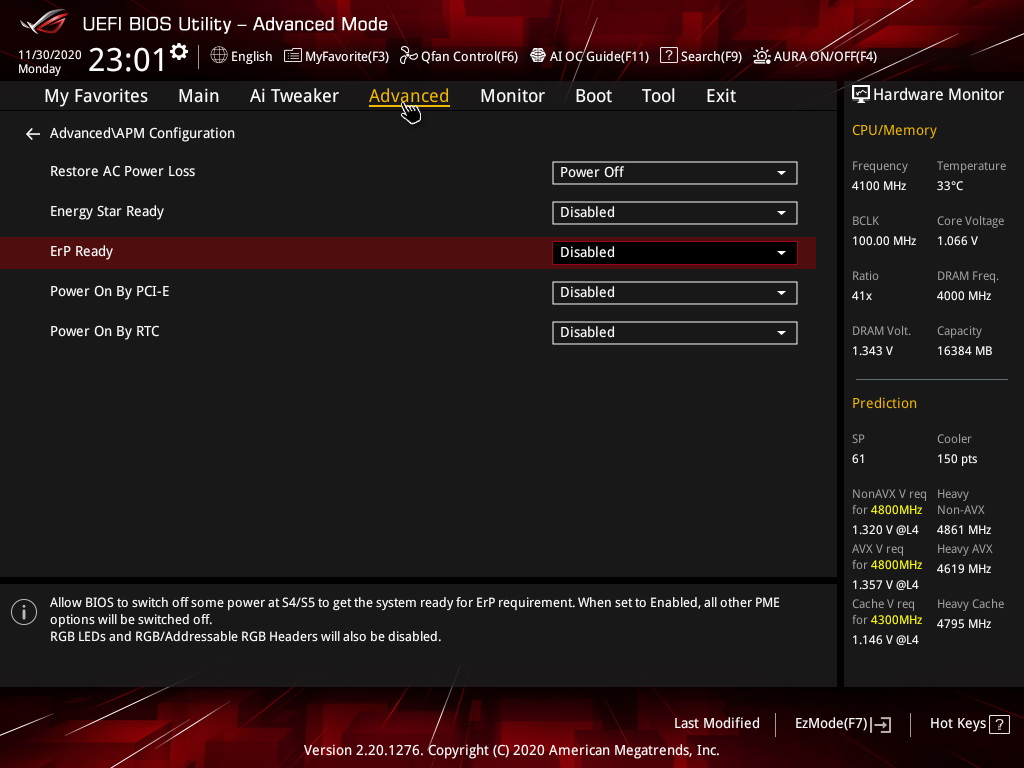
Task: Open Search(F9)
Action: (x=701, y=56)
